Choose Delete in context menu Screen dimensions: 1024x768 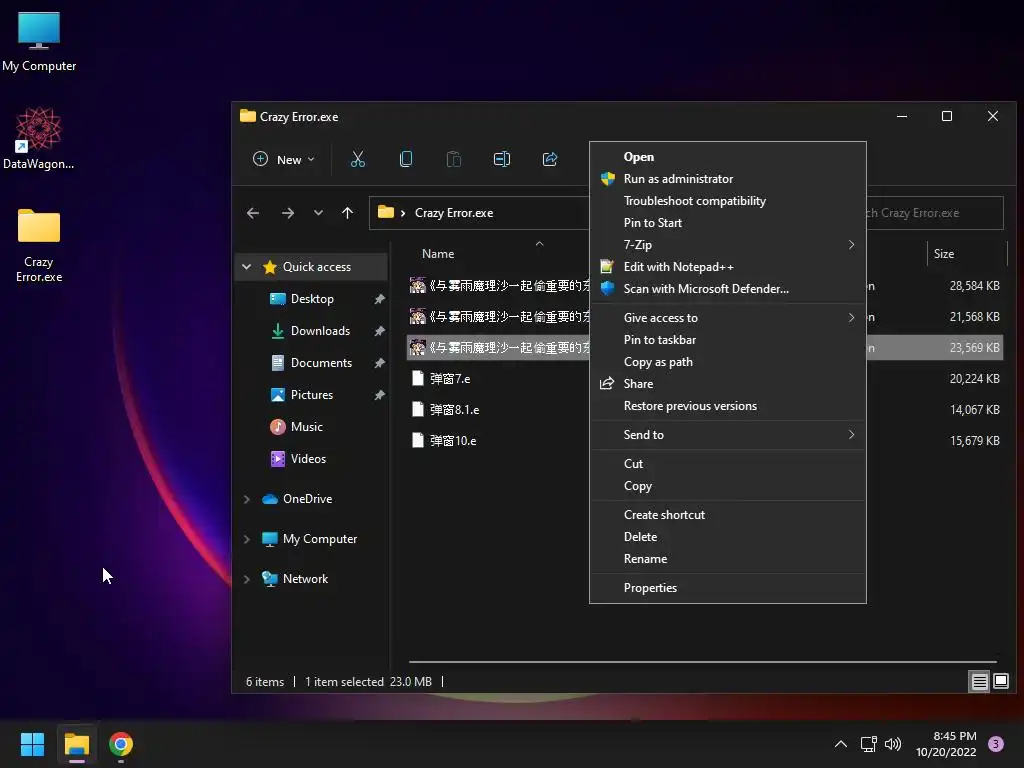[728, 537]
